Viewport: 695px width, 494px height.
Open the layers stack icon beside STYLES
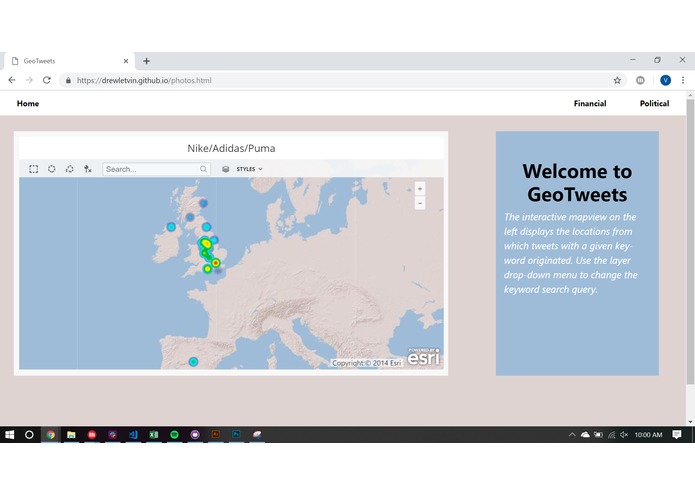click(225, 169)
